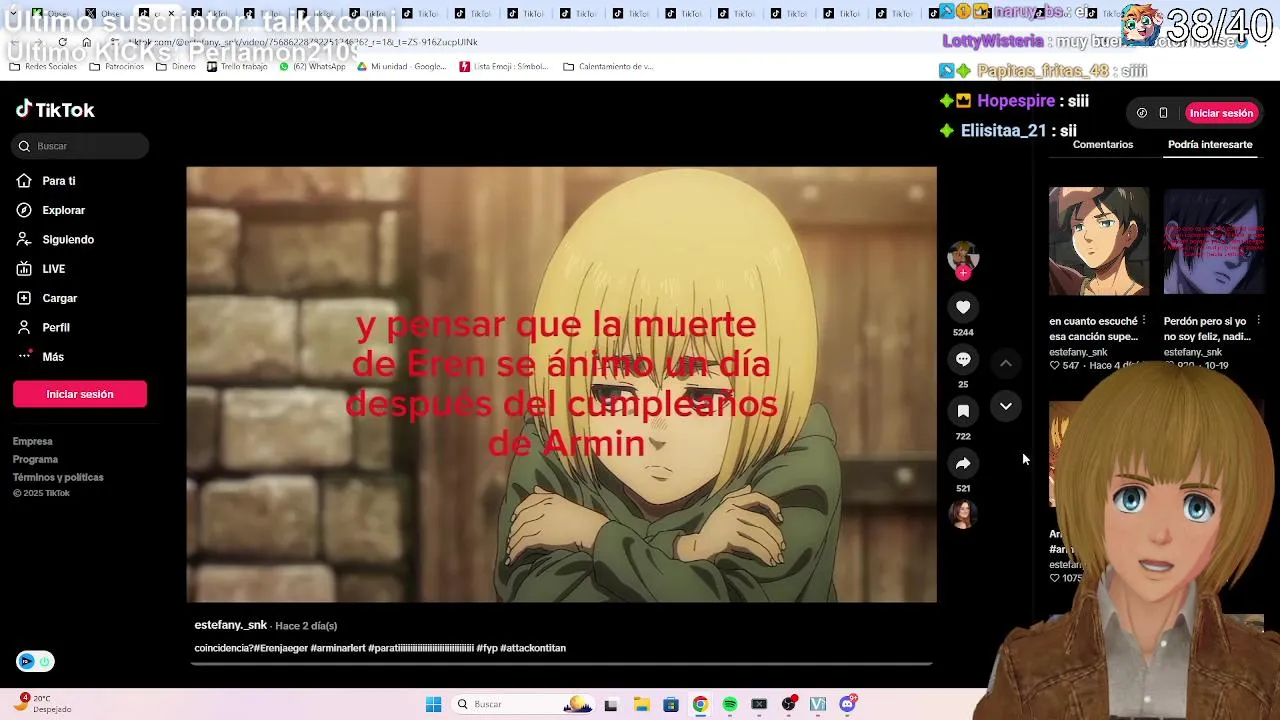Click the browser home icon
Image resolution: width=1280 pixels, height=720 pixels.
(87, 42)
